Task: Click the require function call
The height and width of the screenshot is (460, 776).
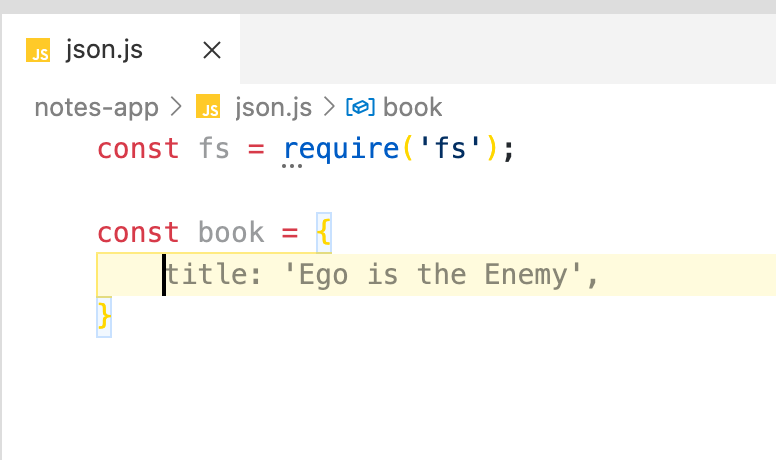Action: 341,149
